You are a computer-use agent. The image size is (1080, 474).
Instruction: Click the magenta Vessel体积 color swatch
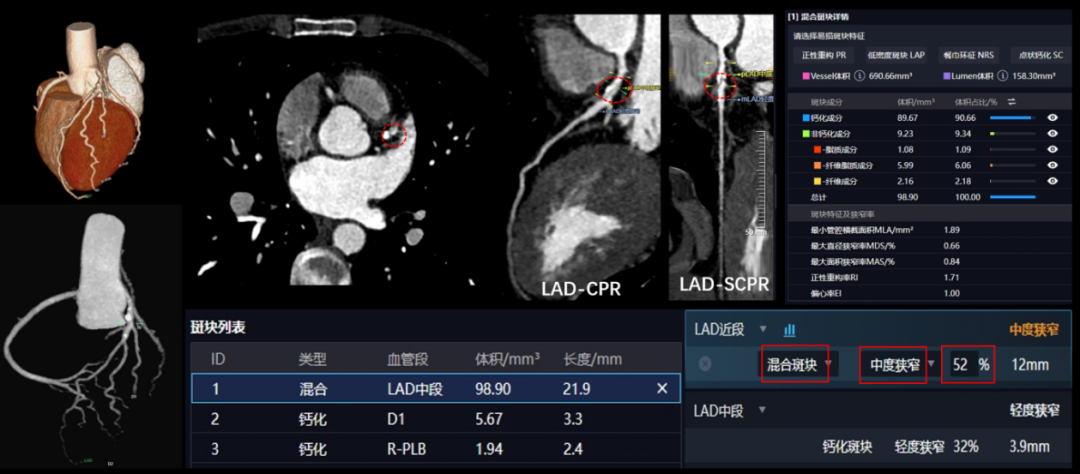tap(806, 76)
